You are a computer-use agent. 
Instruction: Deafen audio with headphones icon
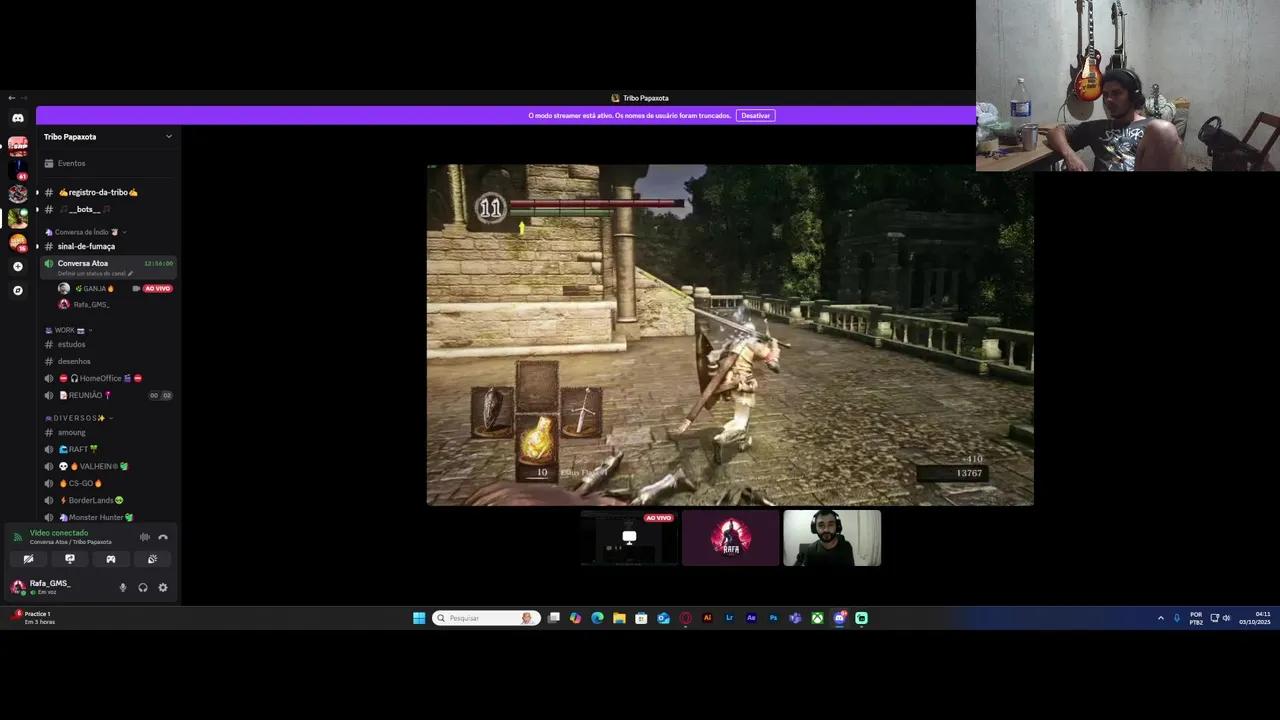tap(143, 588)
